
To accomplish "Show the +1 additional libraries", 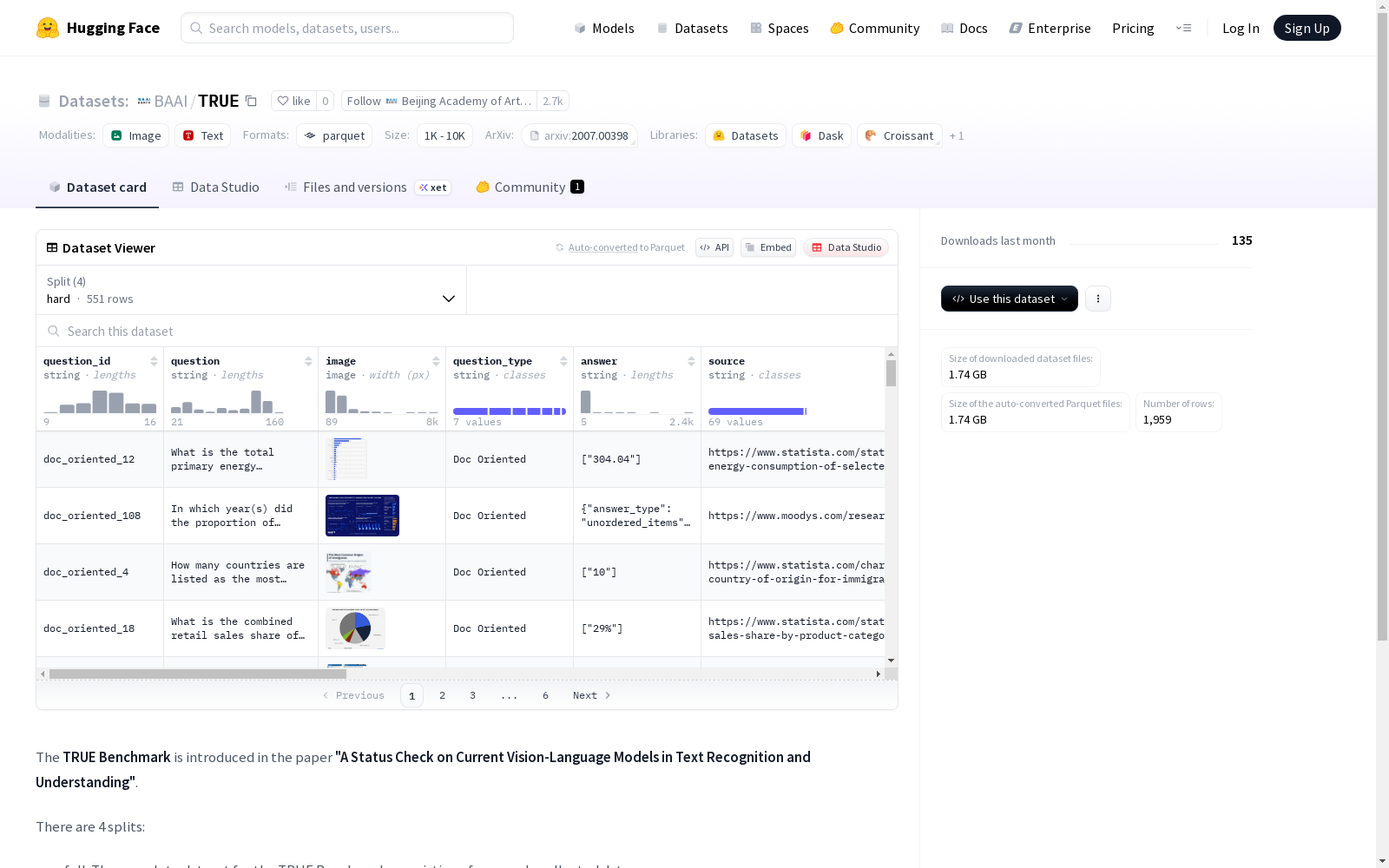I will 957,135.
